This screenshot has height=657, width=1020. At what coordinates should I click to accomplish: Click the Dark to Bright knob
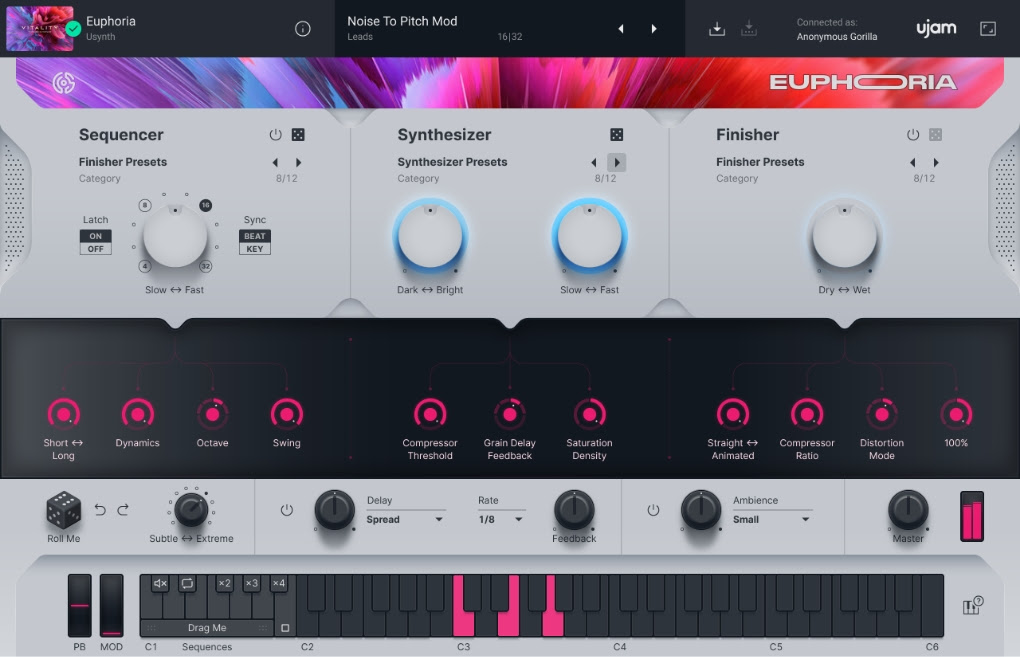click(430, 236)
